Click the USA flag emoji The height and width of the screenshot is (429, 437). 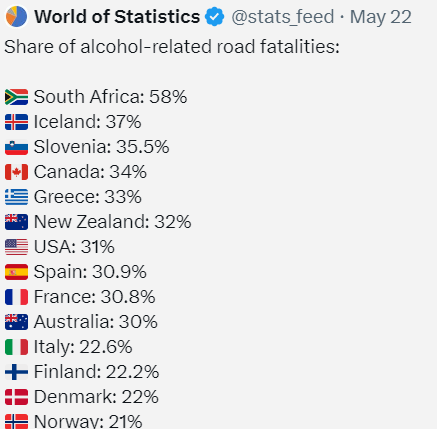[16, 247]
